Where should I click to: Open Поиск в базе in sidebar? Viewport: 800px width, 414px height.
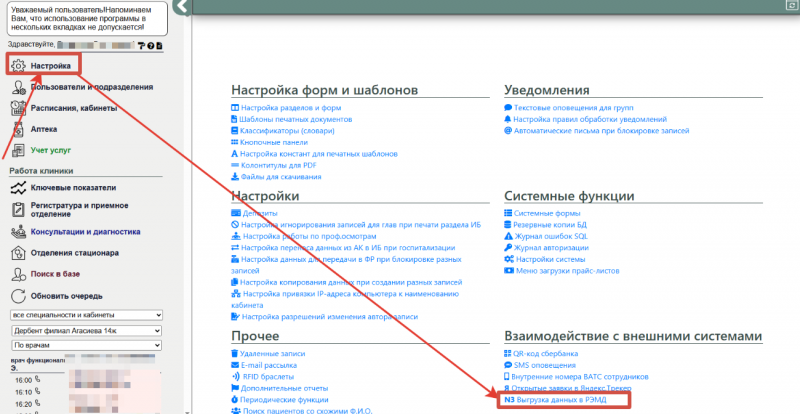click(x=55, y=274)
